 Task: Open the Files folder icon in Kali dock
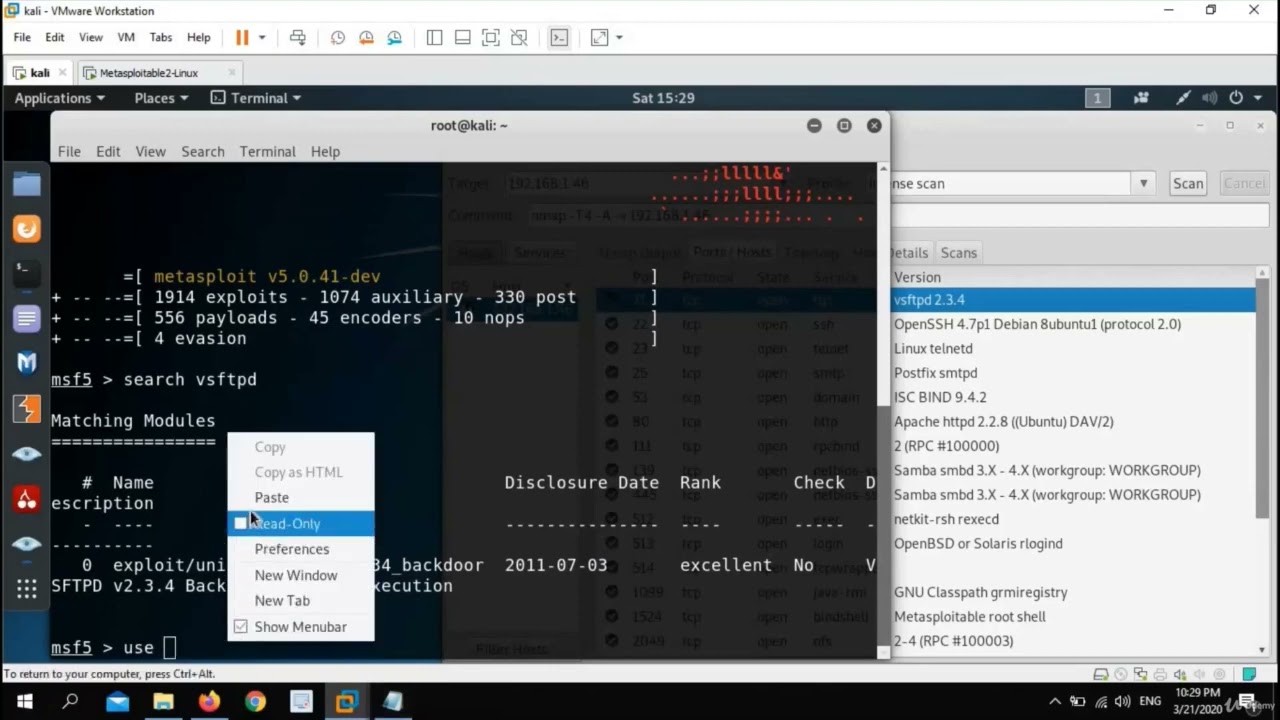(27, 184)
